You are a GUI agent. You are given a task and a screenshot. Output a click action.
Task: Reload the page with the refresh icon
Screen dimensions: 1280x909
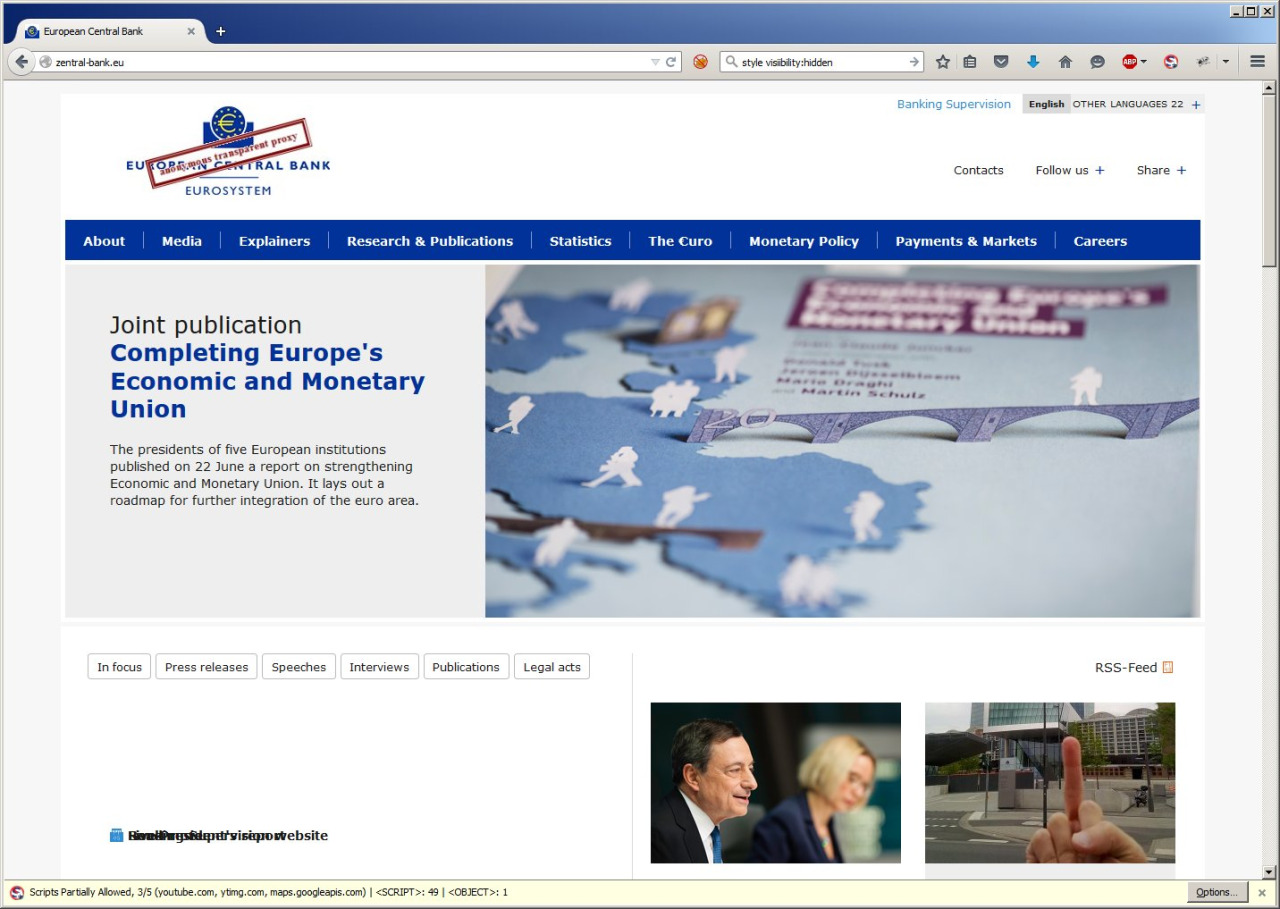coord(671,62)
